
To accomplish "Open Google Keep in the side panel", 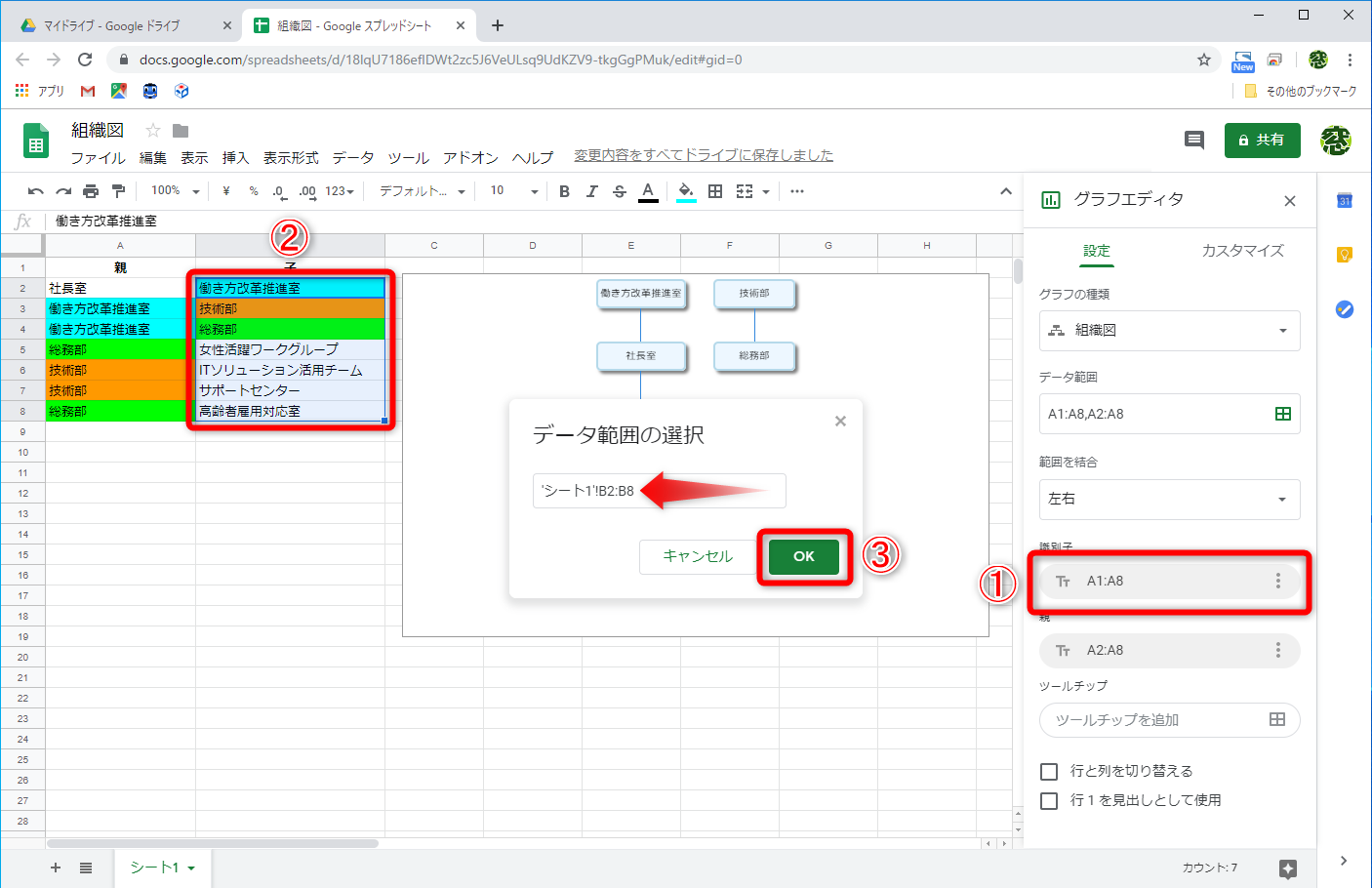I will pyautogui.click(x=1345, y=255).
